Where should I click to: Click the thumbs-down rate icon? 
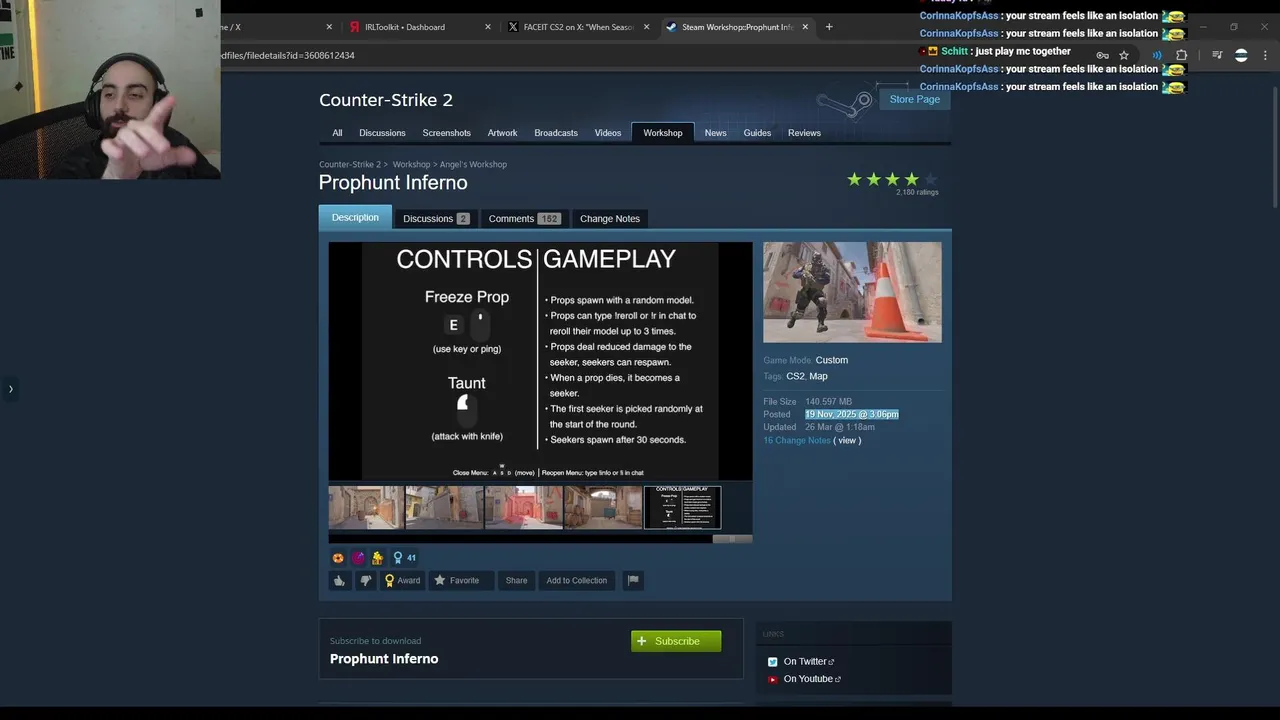[x=365, y=580]
